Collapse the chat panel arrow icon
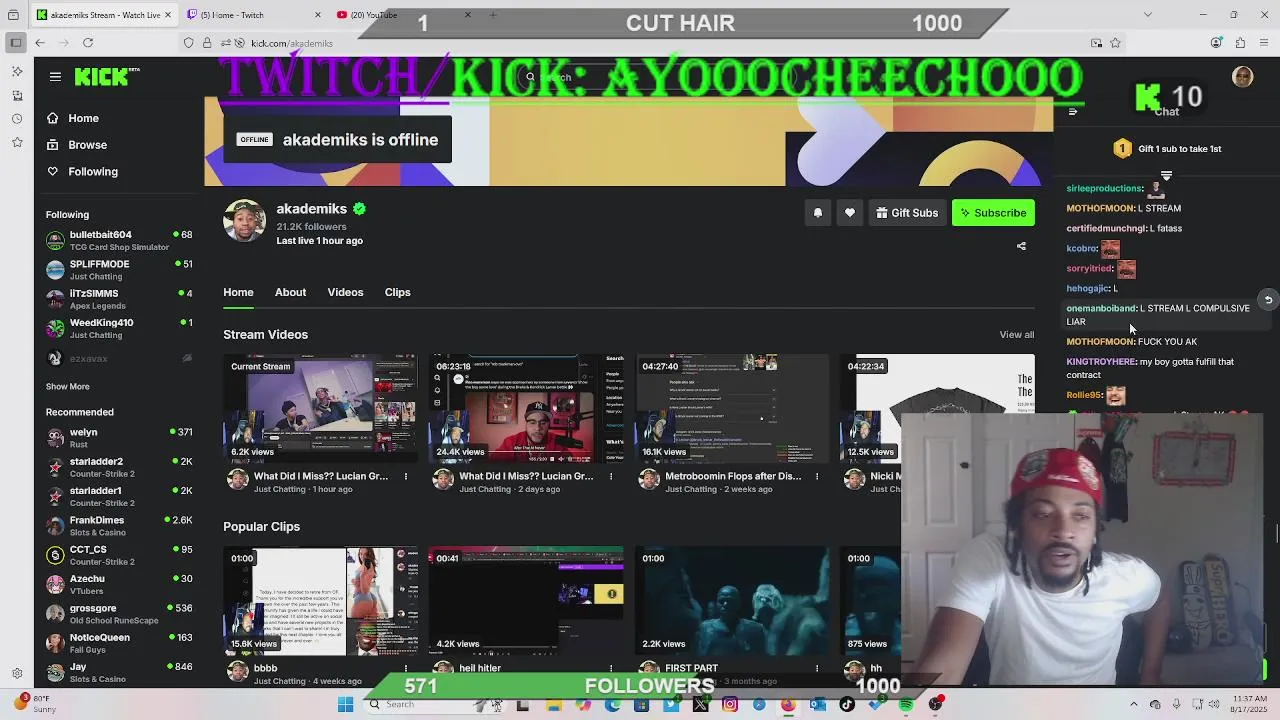The image size is (1280, 720). (1072, 112)
